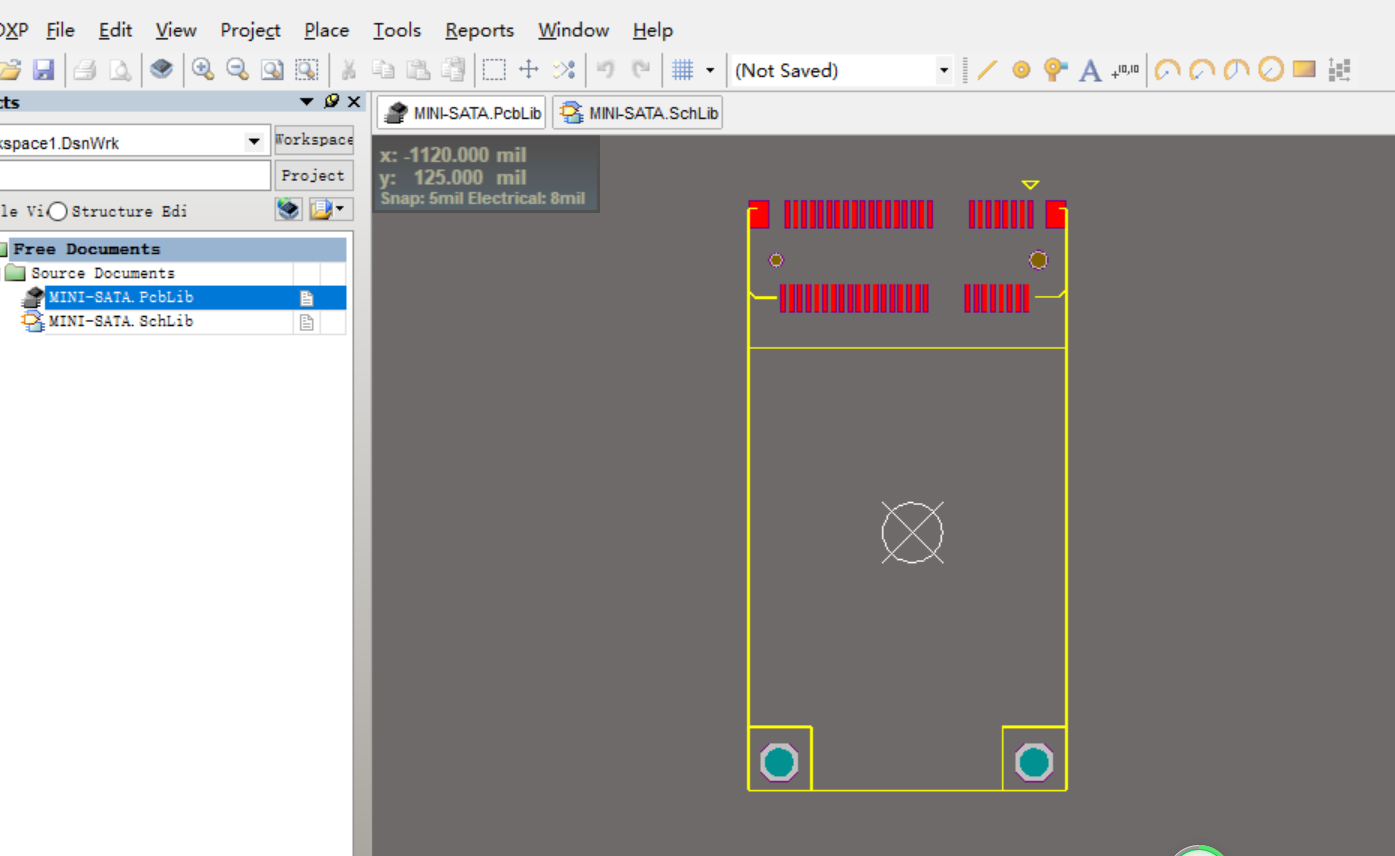Select the Place Arc by Center tool
Viewport: 1395px width, 856px height.
coord(1167,70)
